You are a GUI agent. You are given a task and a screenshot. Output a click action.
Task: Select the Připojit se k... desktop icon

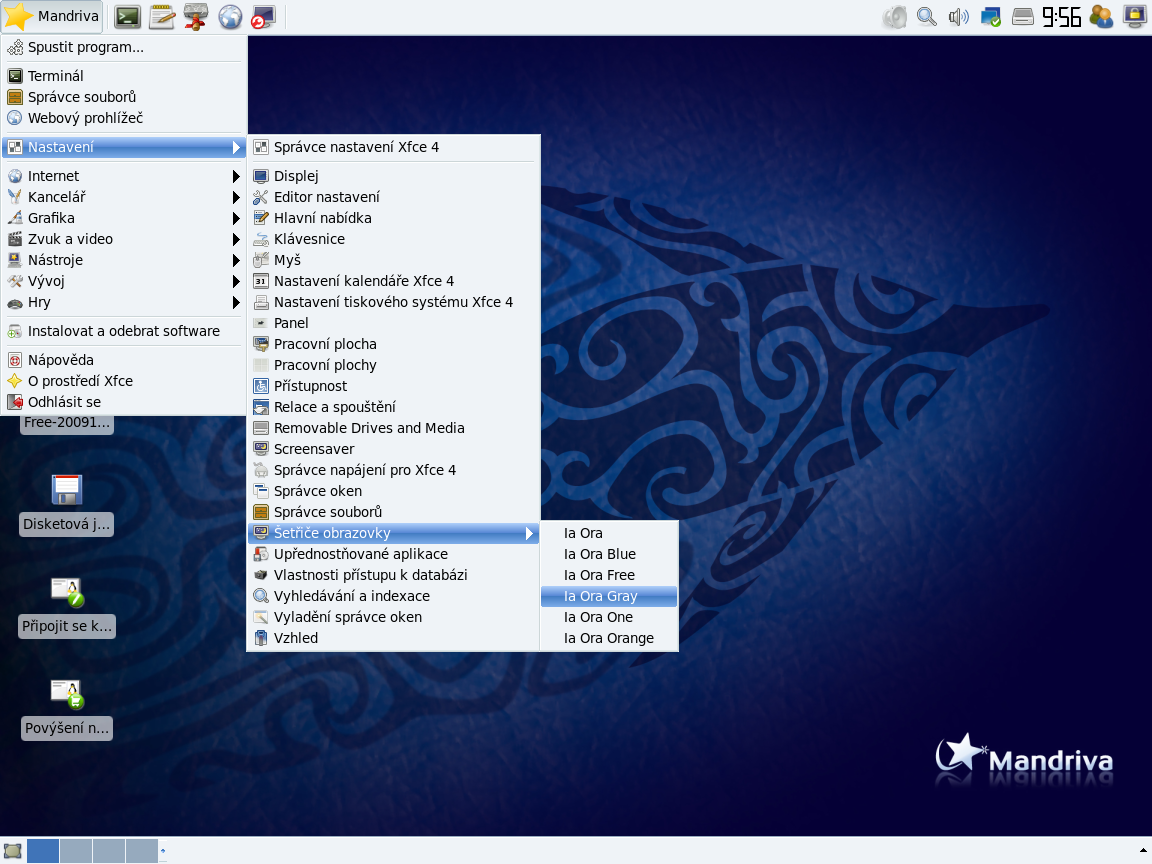[67, 607]
